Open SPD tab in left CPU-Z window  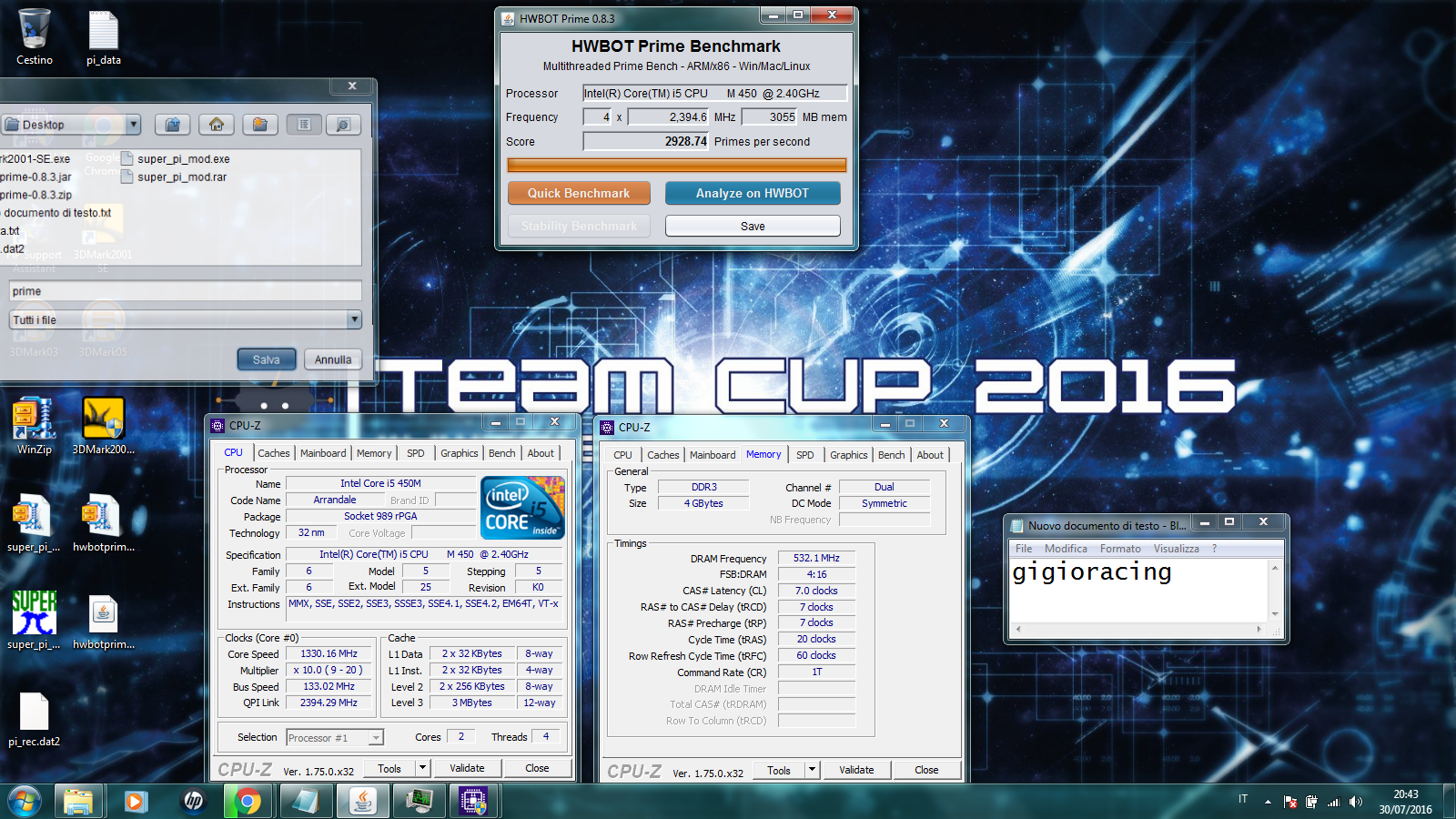416,453
